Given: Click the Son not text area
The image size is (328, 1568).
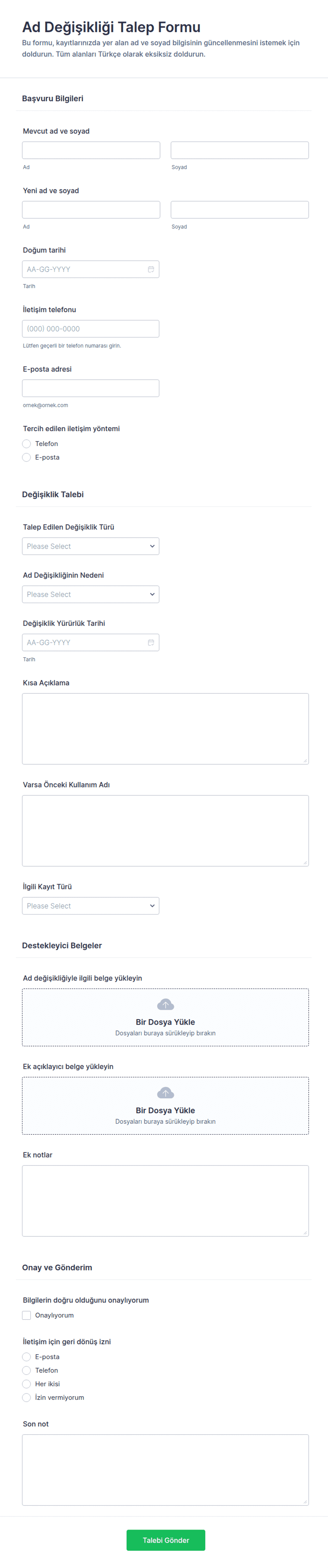Looking at the screenshot, I should (x=165, y=1470).
